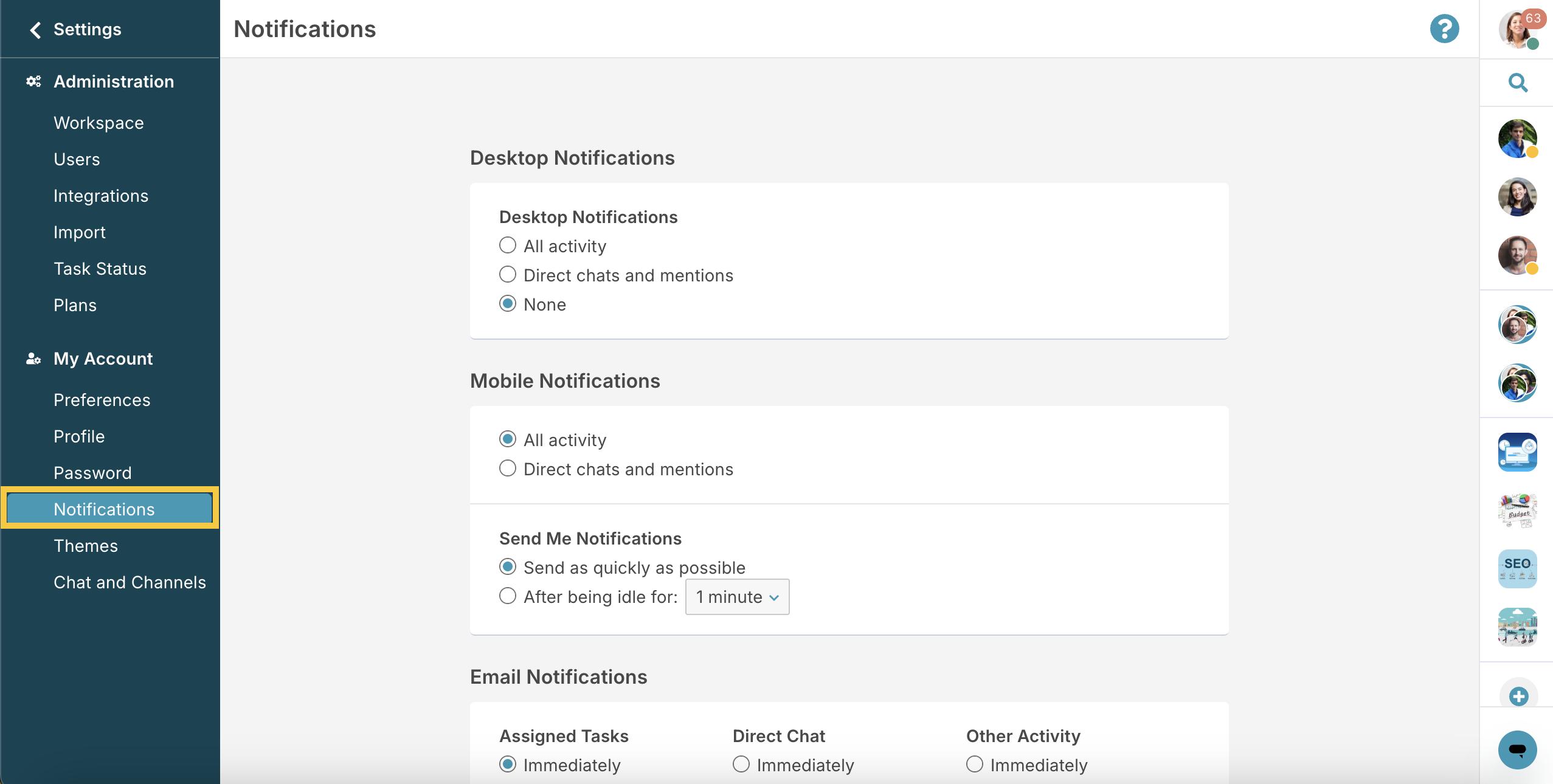
Task: Open the first group chat avatar
Action: 1518,325
